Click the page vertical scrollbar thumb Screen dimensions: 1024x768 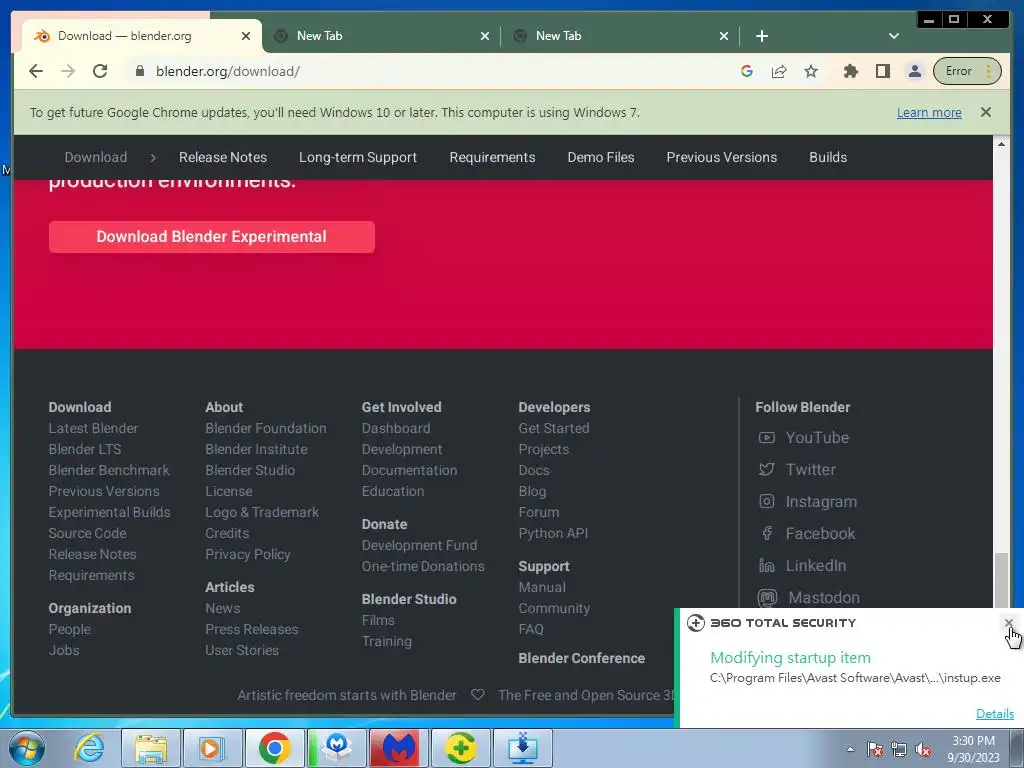point(1001,580)
